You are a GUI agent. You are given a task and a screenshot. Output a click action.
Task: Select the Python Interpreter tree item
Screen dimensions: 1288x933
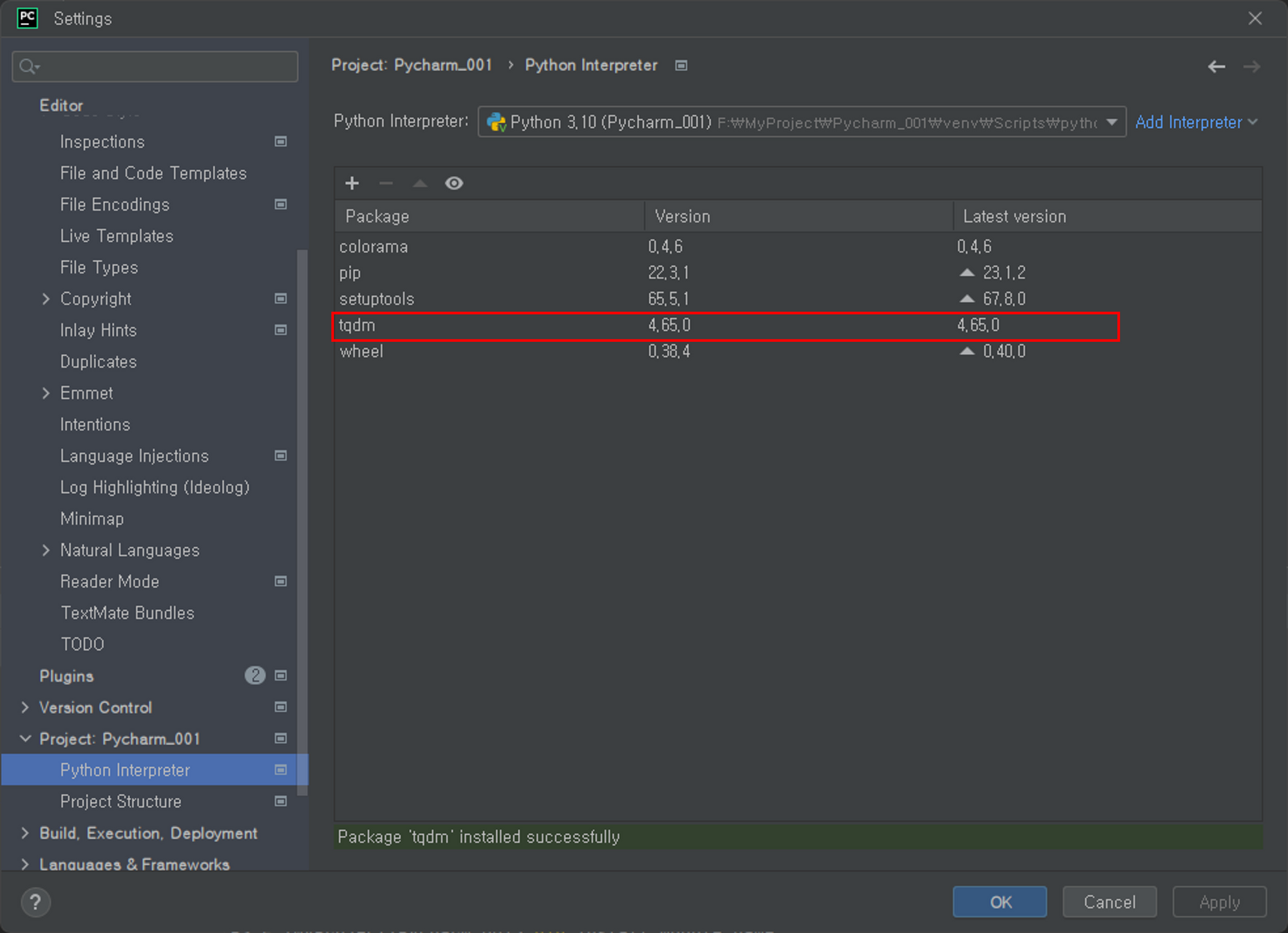click(x=155, y=770)
